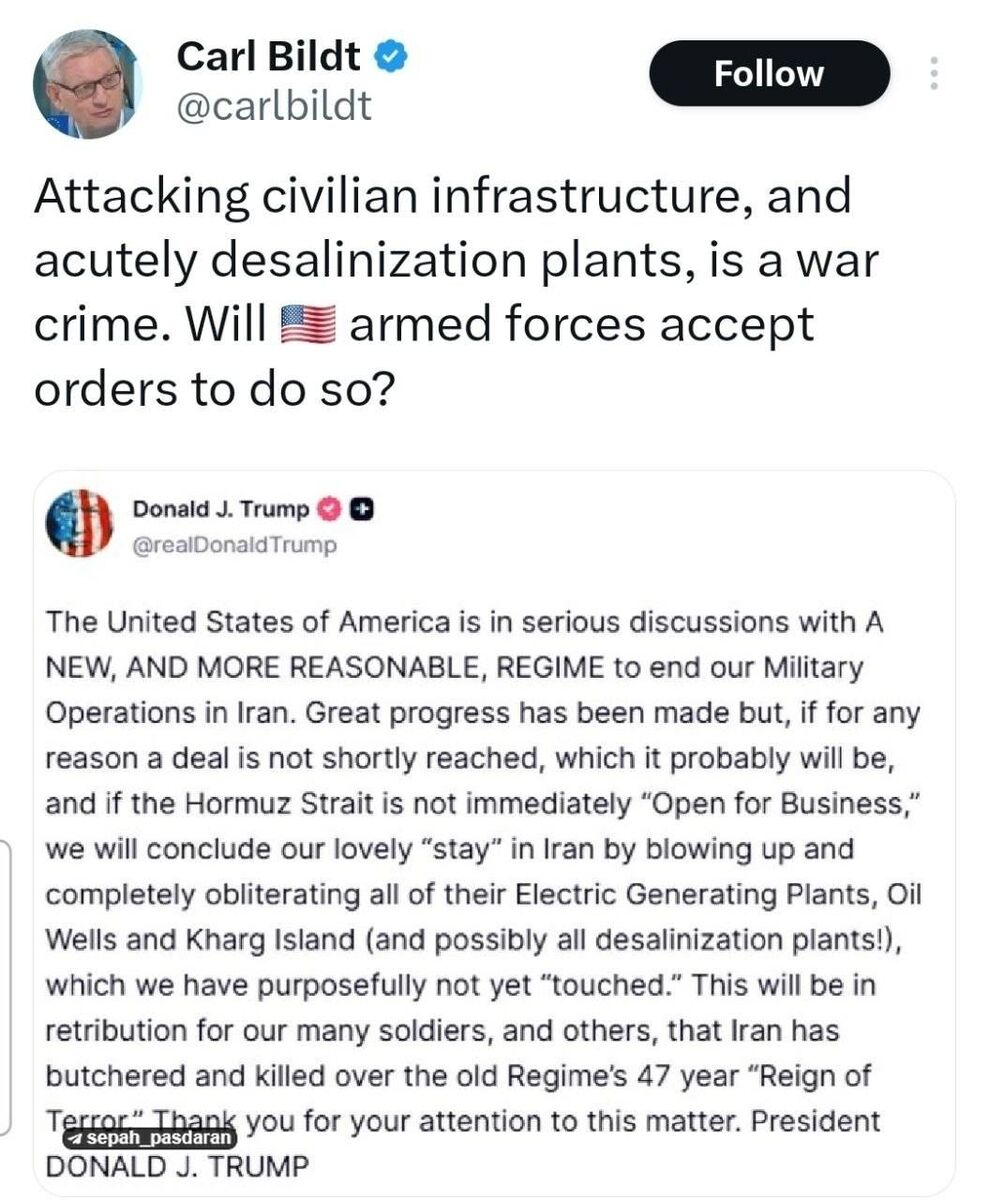This screenshot has width=989, height=1200.
Task: Click the "Open for Business" quoted phrase
Action: pyautogui.click(x=771, y=803)
